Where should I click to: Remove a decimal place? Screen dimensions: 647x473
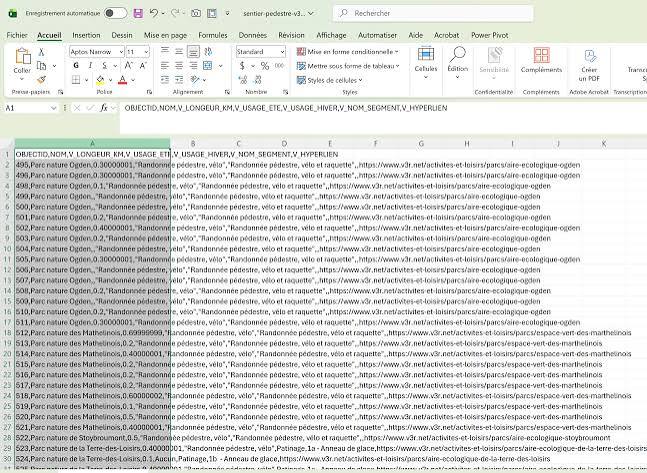258,79
